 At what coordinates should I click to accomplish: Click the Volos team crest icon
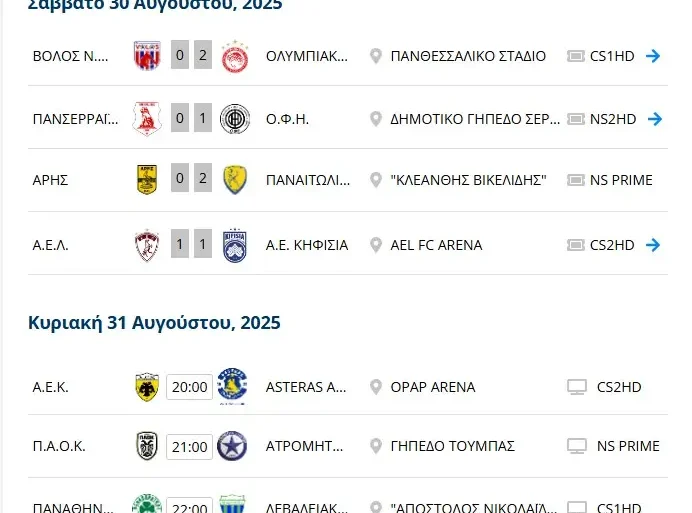pyautogui.click(x=147, y=56)
